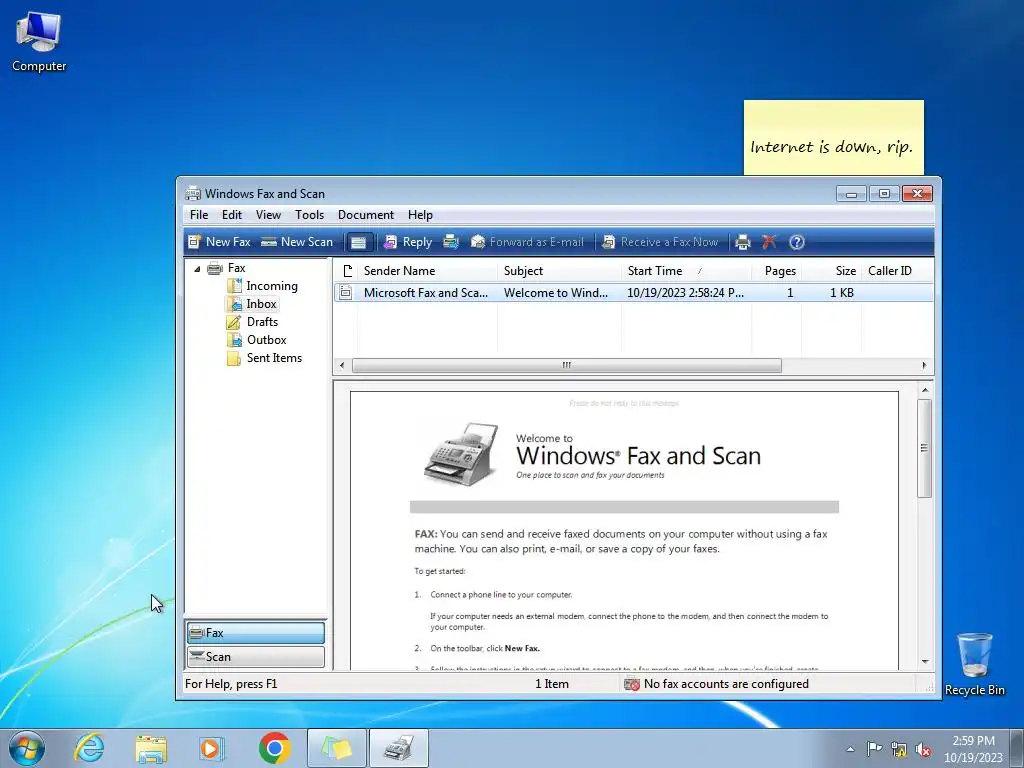Open the Windows Start button
This screenshot has height=768, width=1024.
pos(26,748)
